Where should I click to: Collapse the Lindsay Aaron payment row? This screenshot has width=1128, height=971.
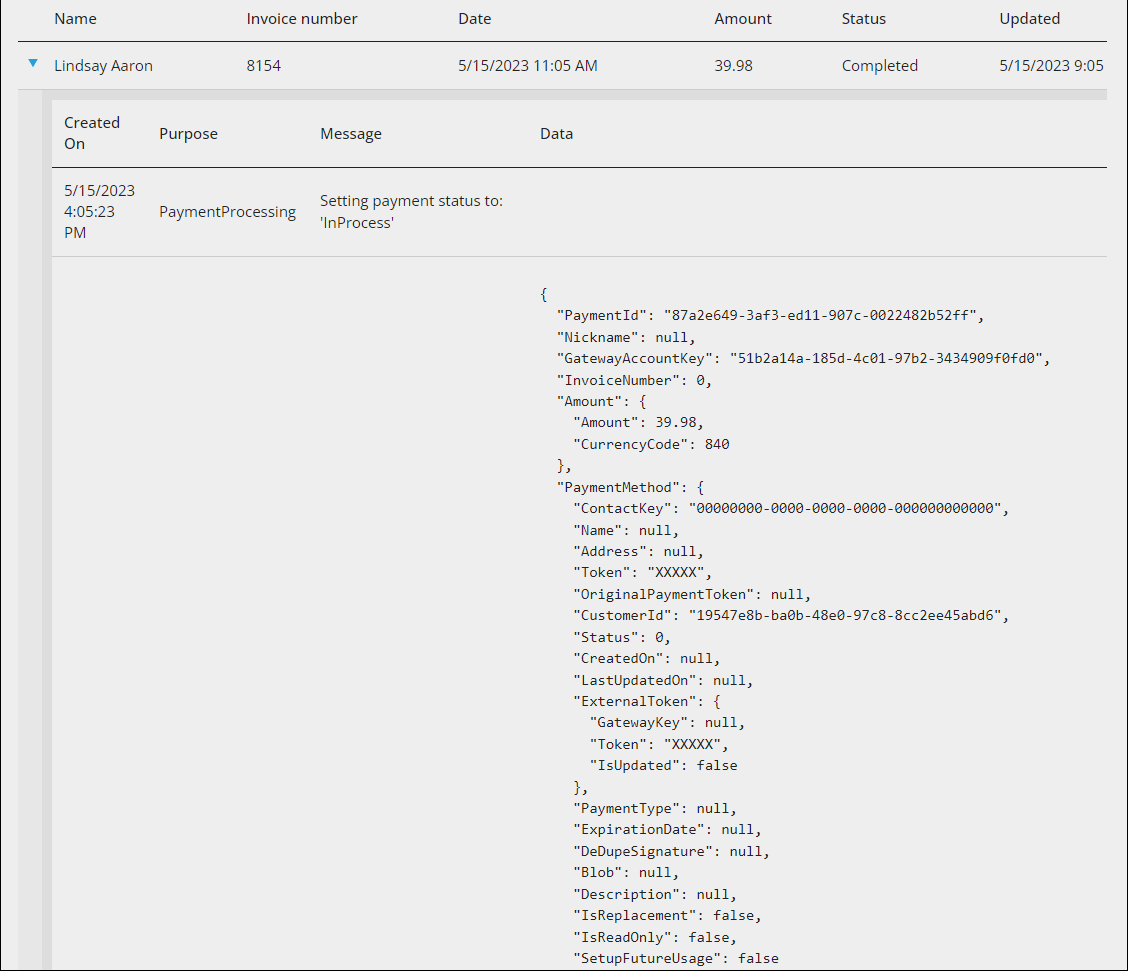33,64
